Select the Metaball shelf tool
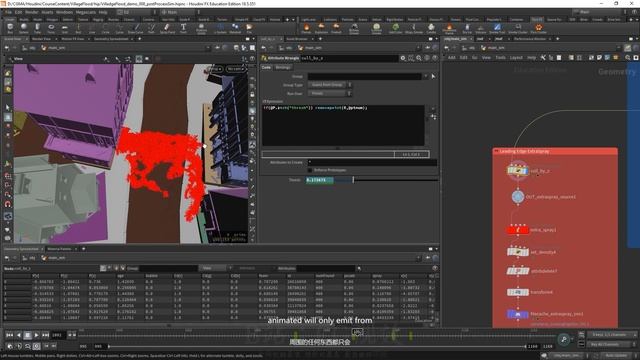Viewport: 640px width, 360px height. click(x=235, y=28)
